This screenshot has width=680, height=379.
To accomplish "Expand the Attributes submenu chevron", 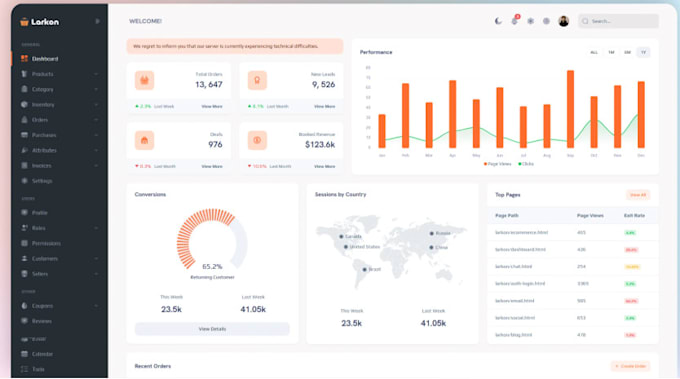I will (x=96, y=150).
